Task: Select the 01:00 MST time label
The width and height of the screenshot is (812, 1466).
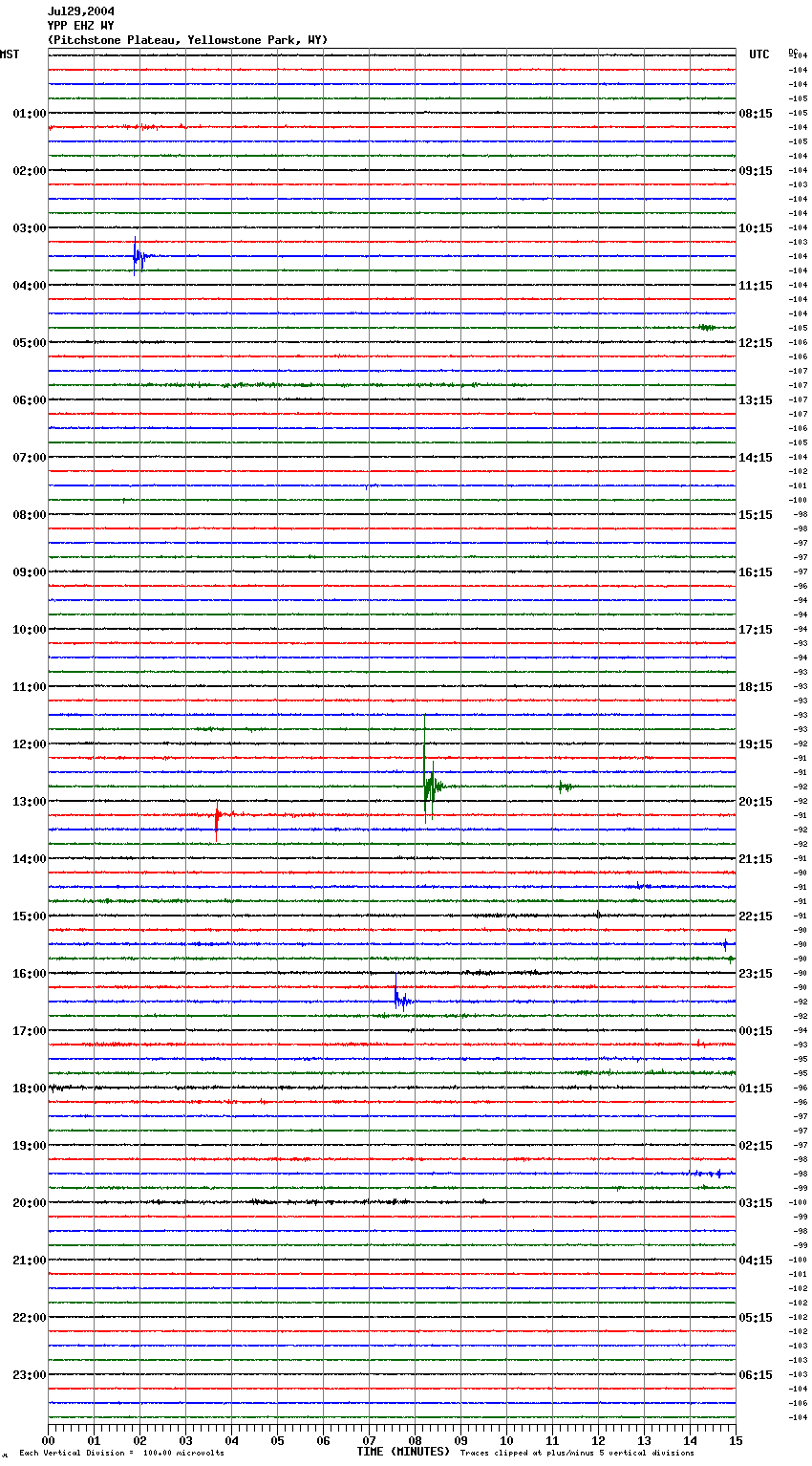Action: tap(30, 114)
